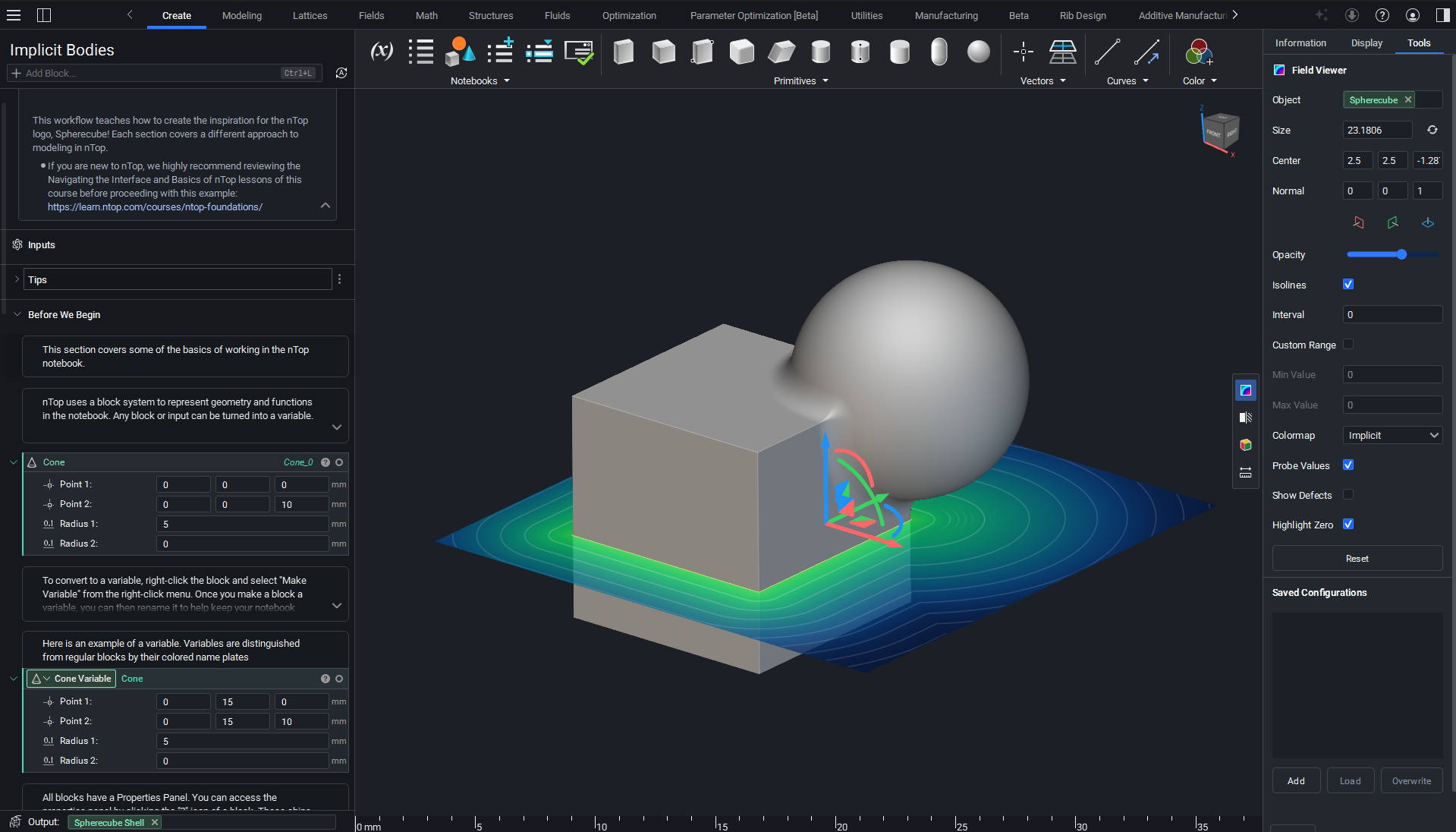
Task: Collapse the Before We Begin section
Action: coord(17,314)
